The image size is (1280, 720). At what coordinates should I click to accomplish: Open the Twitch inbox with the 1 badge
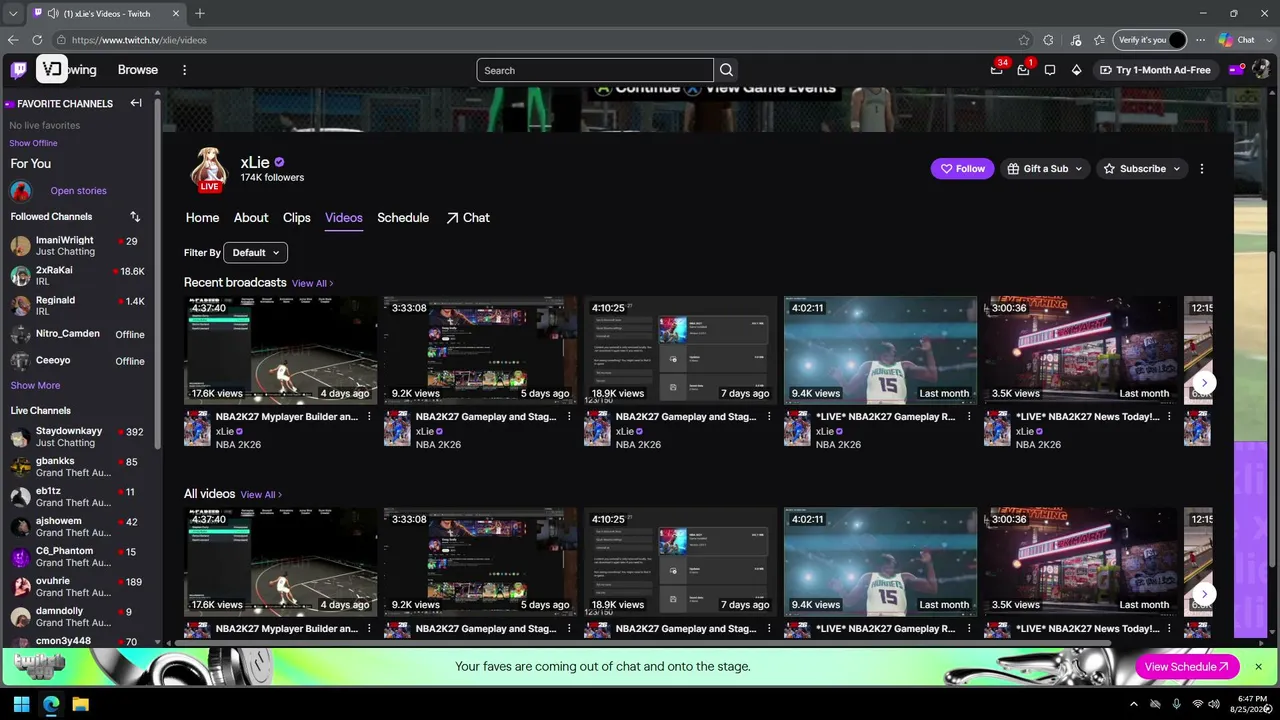coord(1024,69)
